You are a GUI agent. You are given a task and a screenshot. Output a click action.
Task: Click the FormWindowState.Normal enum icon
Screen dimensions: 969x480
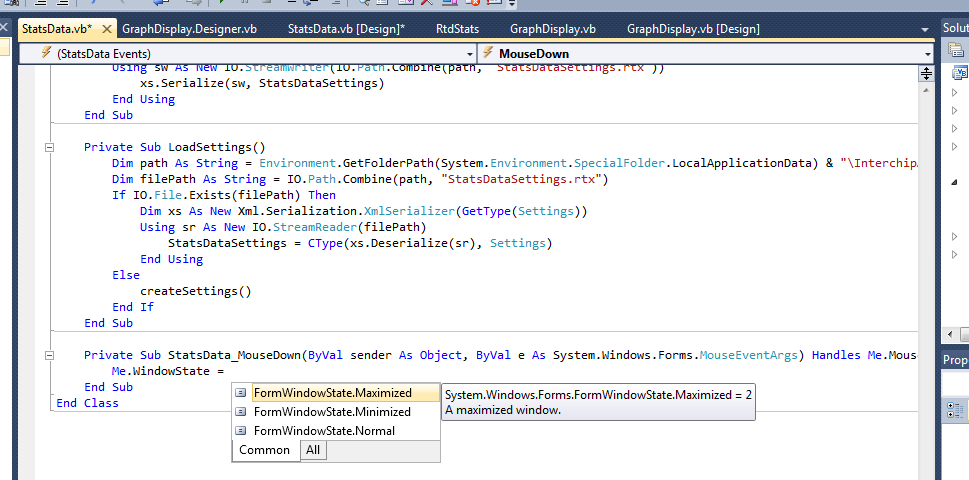pyautogui.click(x=241, y=431)
